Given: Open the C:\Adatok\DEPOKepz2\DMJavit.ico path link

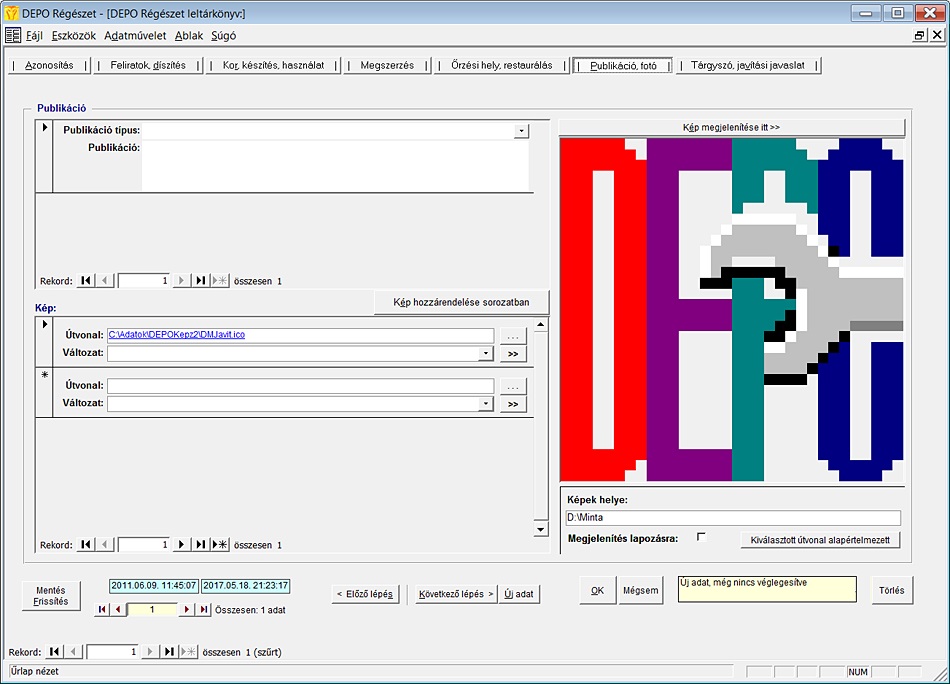Looking at the screenshot, I should [176, 335].
